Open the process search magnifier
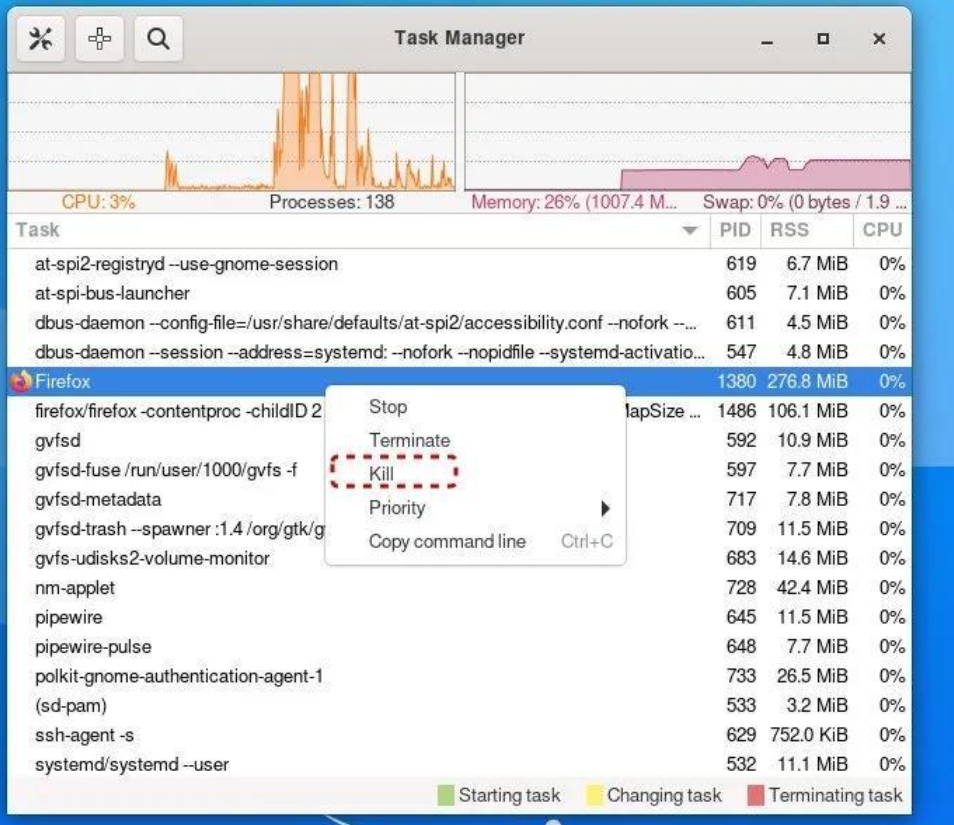Image resolution: width=954 pixels, height=825 pixels. [158, 39]
